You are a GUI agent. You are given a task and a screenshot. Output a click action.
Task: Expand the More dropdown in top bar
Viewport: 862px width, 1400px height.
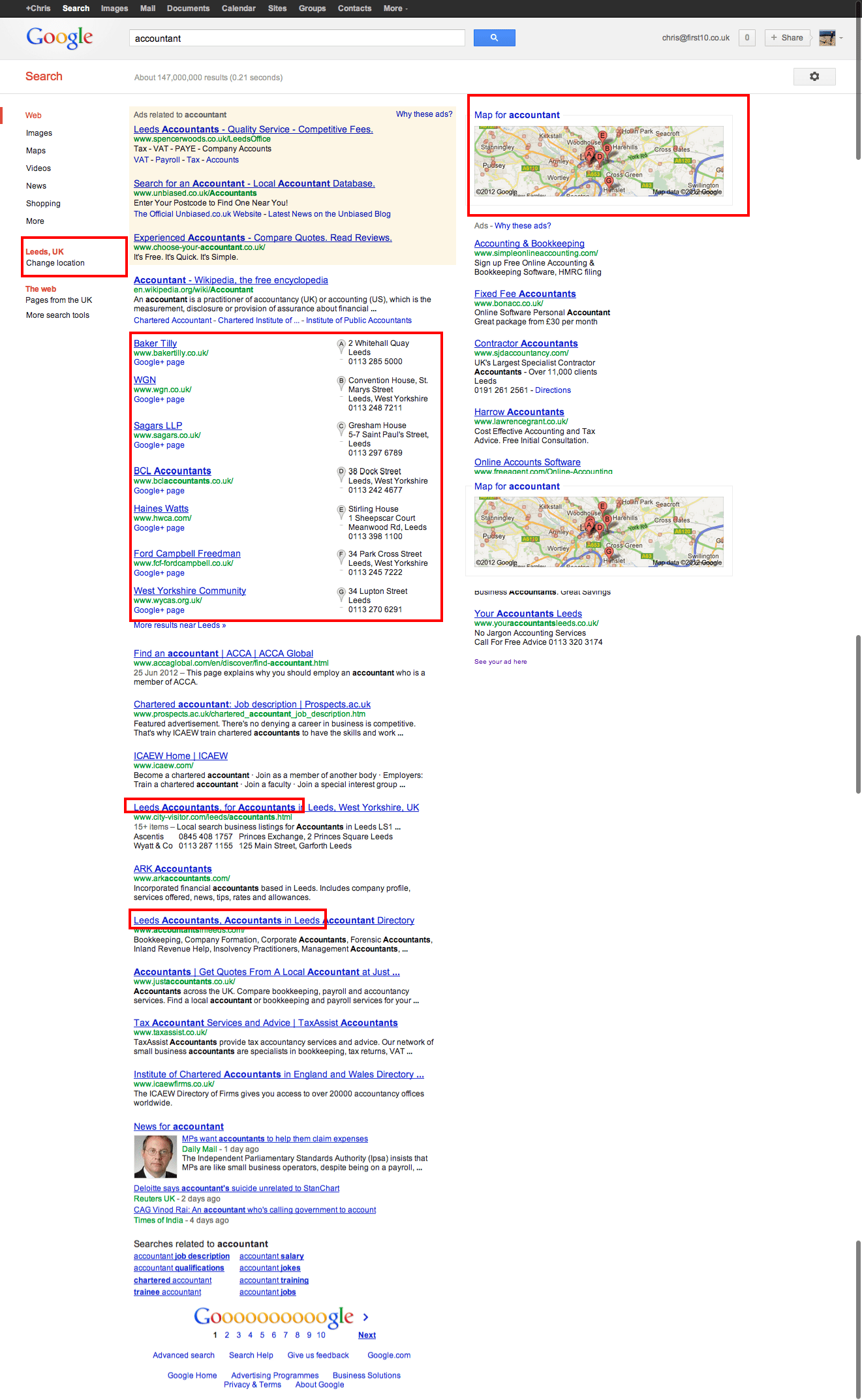tap(395, 8)
